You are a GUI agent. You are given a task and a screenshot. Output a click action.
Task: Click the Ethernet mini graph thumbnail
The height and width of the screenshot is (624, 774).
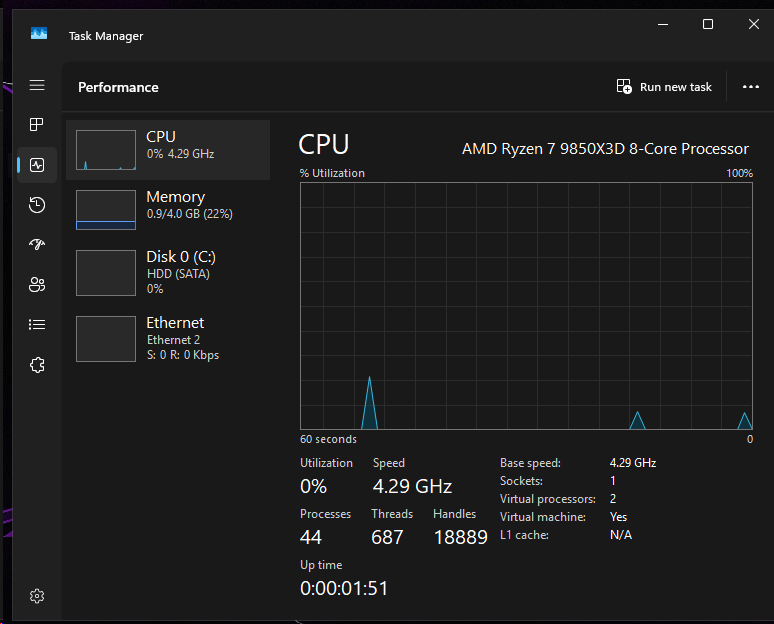[x=106, y=339]
